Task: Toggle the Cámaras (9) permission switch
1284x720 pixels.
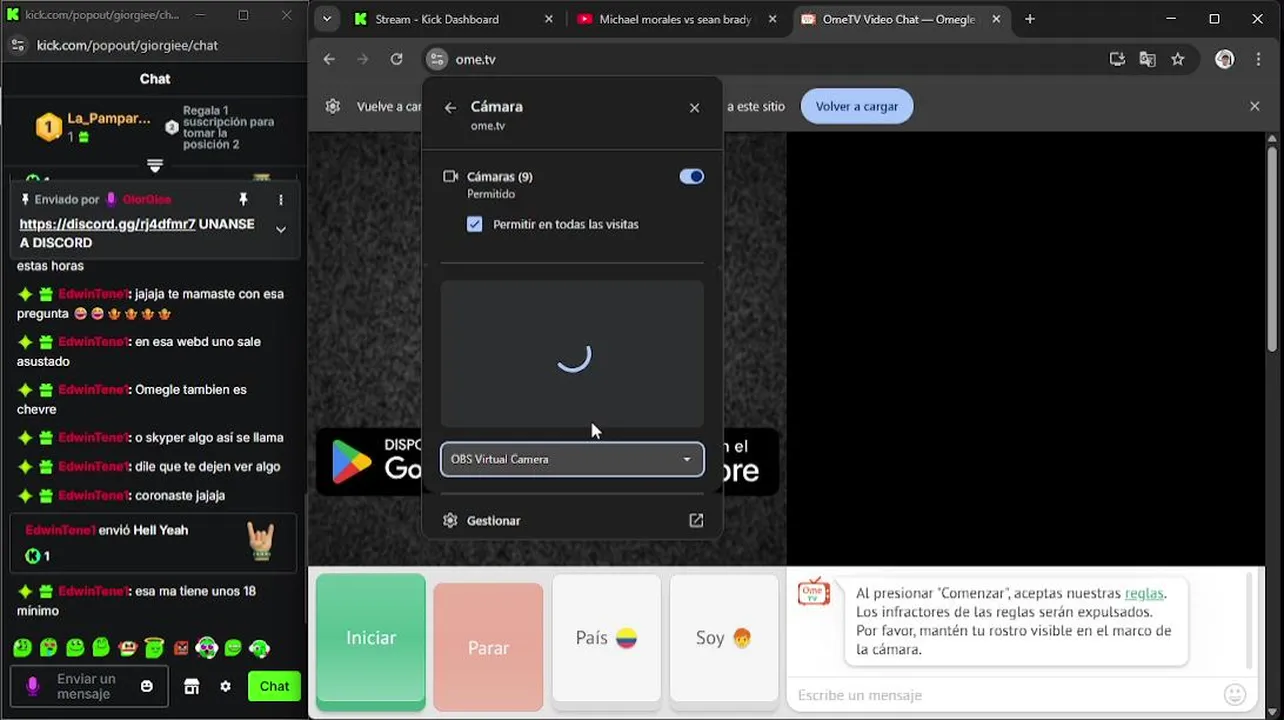Action: 691,176
